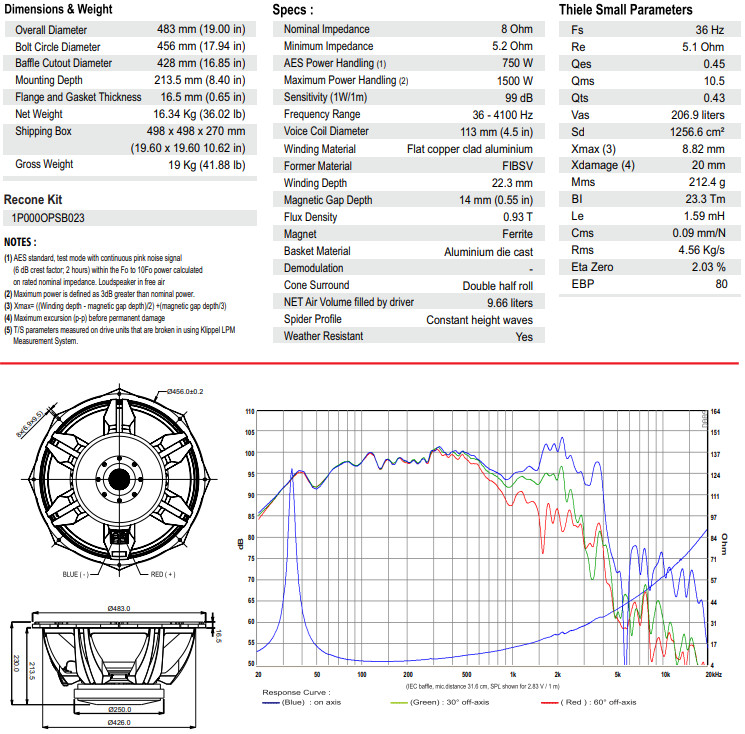This screenshot has width=745, height=734.
Task: Click Net Weight value 16.34 Kg
Action: [199, 114]
